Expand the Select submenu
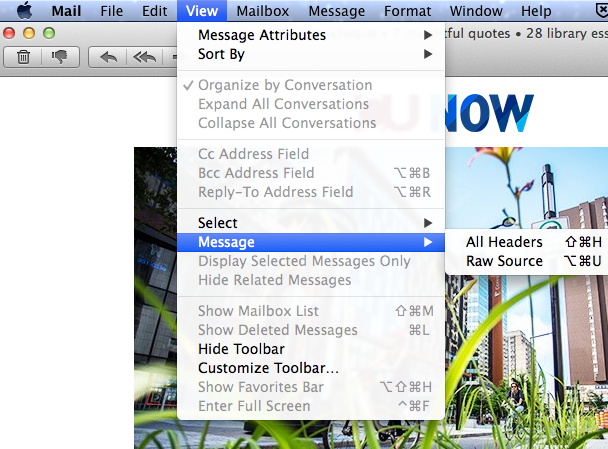 point(218,223)
